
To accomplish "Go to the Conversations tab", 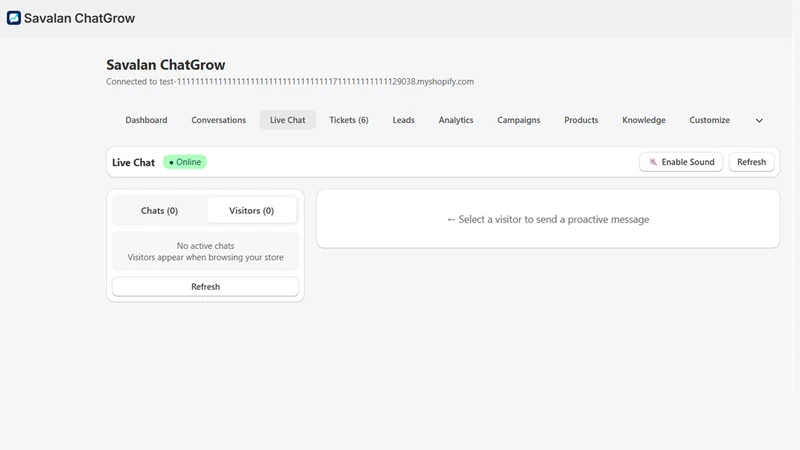I will coord(218,120).
